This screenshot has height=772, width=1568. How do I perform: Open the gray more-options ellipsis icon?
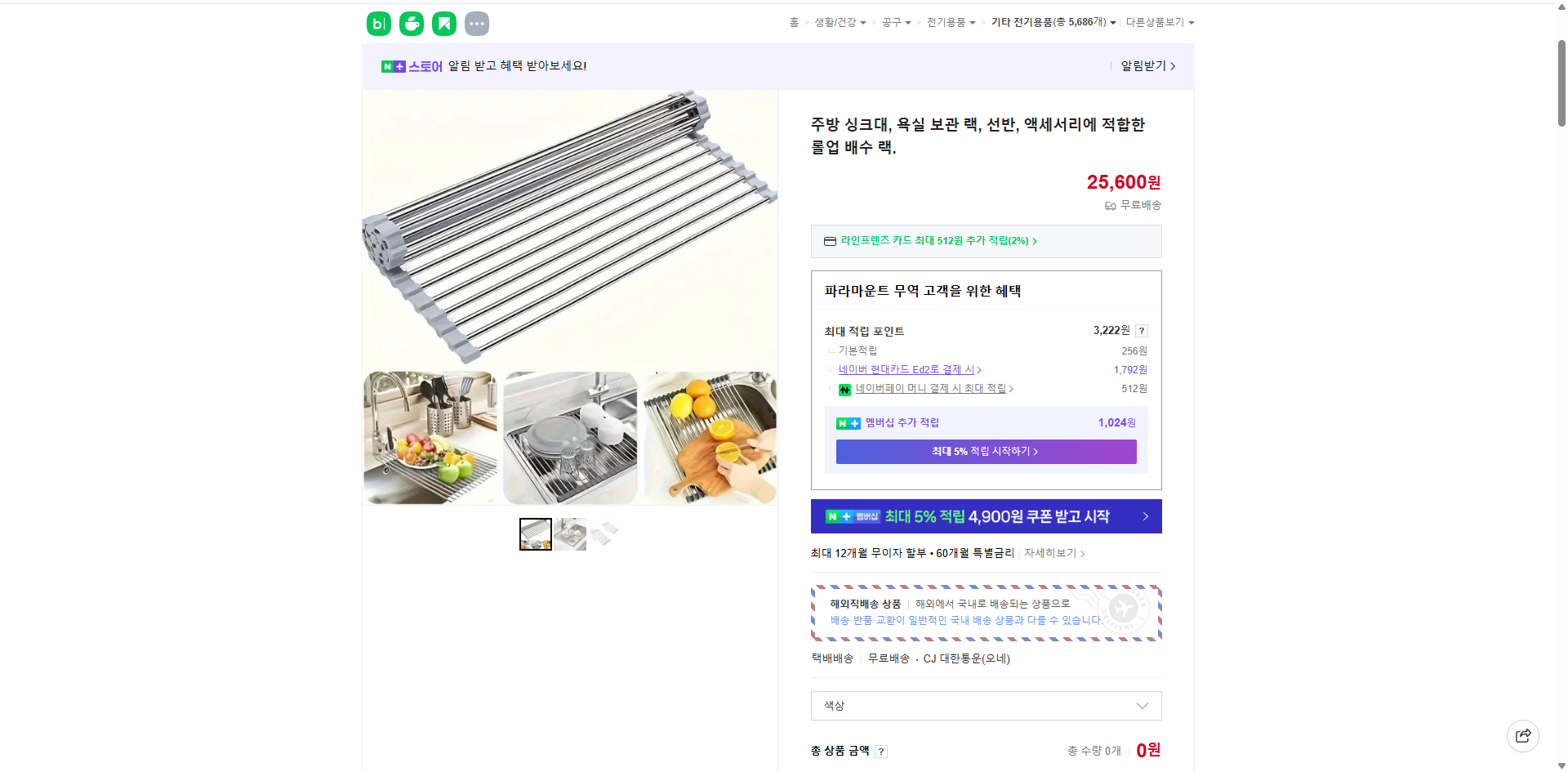point(477,24)
